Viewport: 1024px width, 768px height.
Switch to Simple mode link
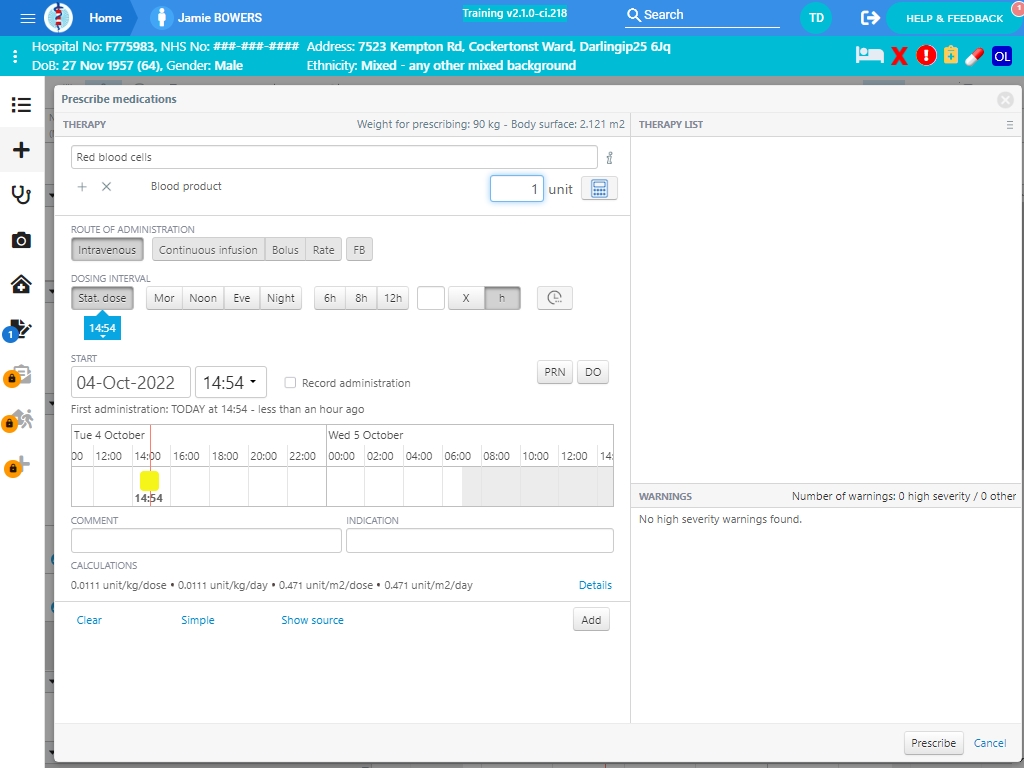point(198,620)
